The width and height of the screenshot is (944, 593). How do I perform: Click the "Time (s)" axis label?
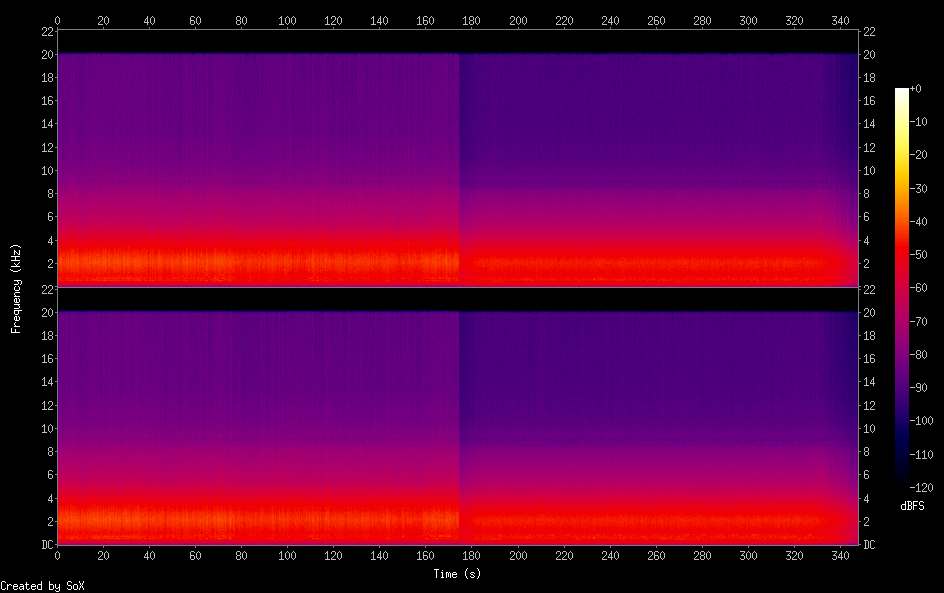458,574
